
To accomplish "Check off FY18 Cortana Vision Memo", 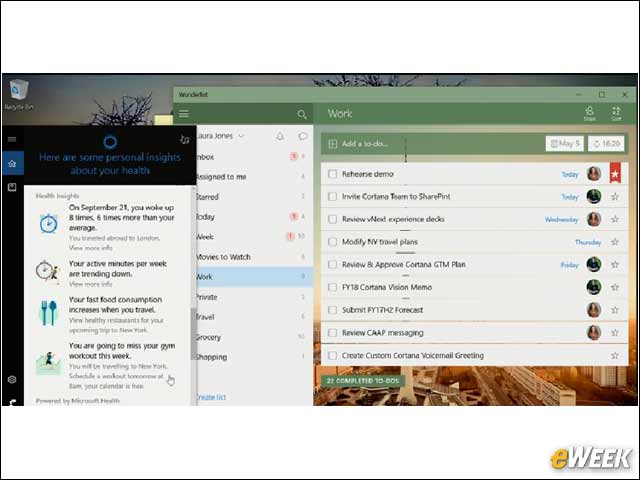I will 333,287.
